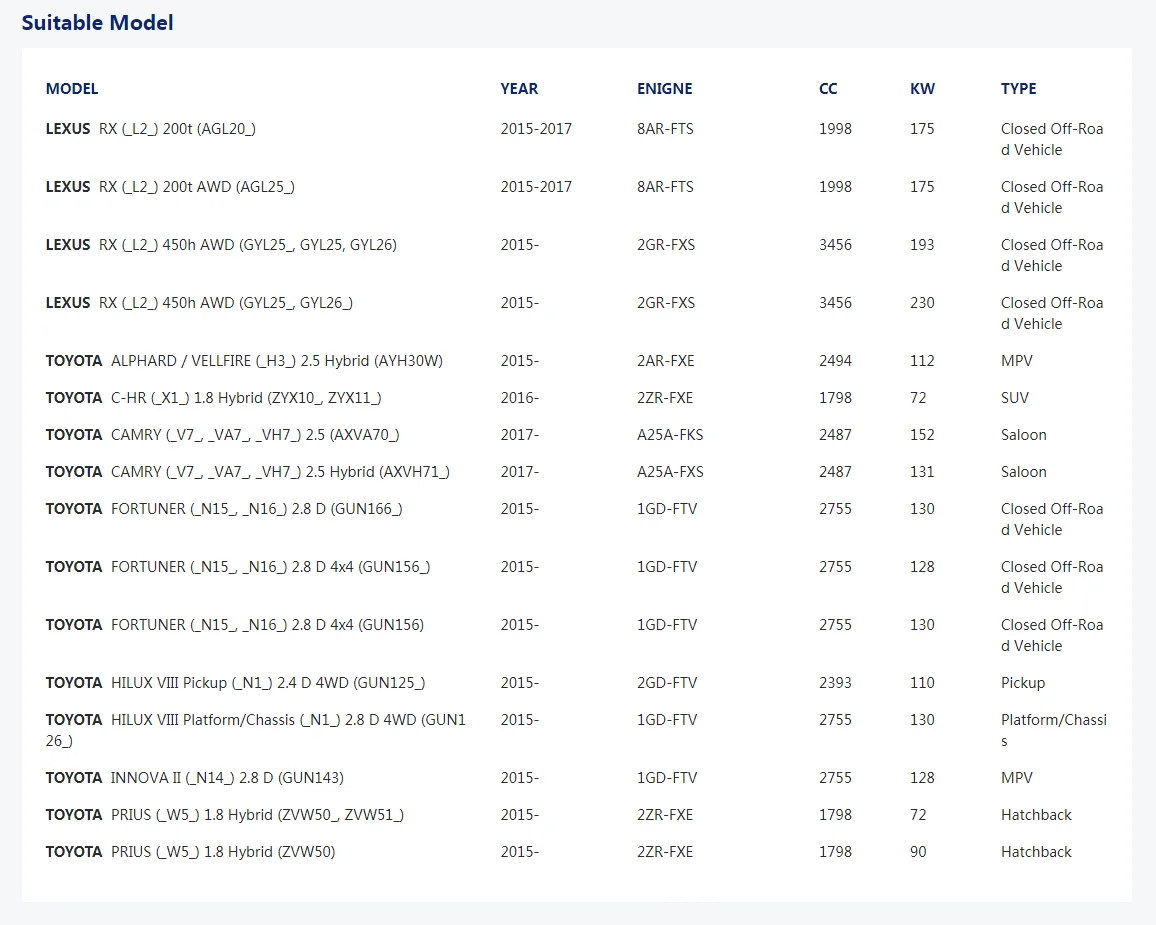Select TOYOTA PRIUS 1.8 Hybrid (ZVW50_, ZVW51_)
Screen dimensions: 1156x925
[225, 814]
